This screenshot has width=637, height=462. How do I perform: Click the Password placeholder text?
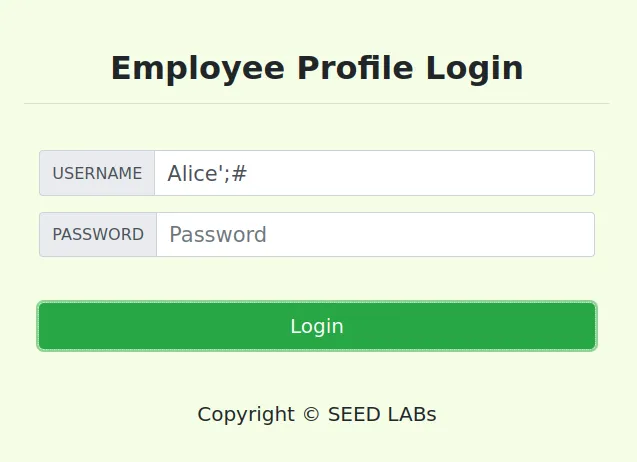click(218, 235)
